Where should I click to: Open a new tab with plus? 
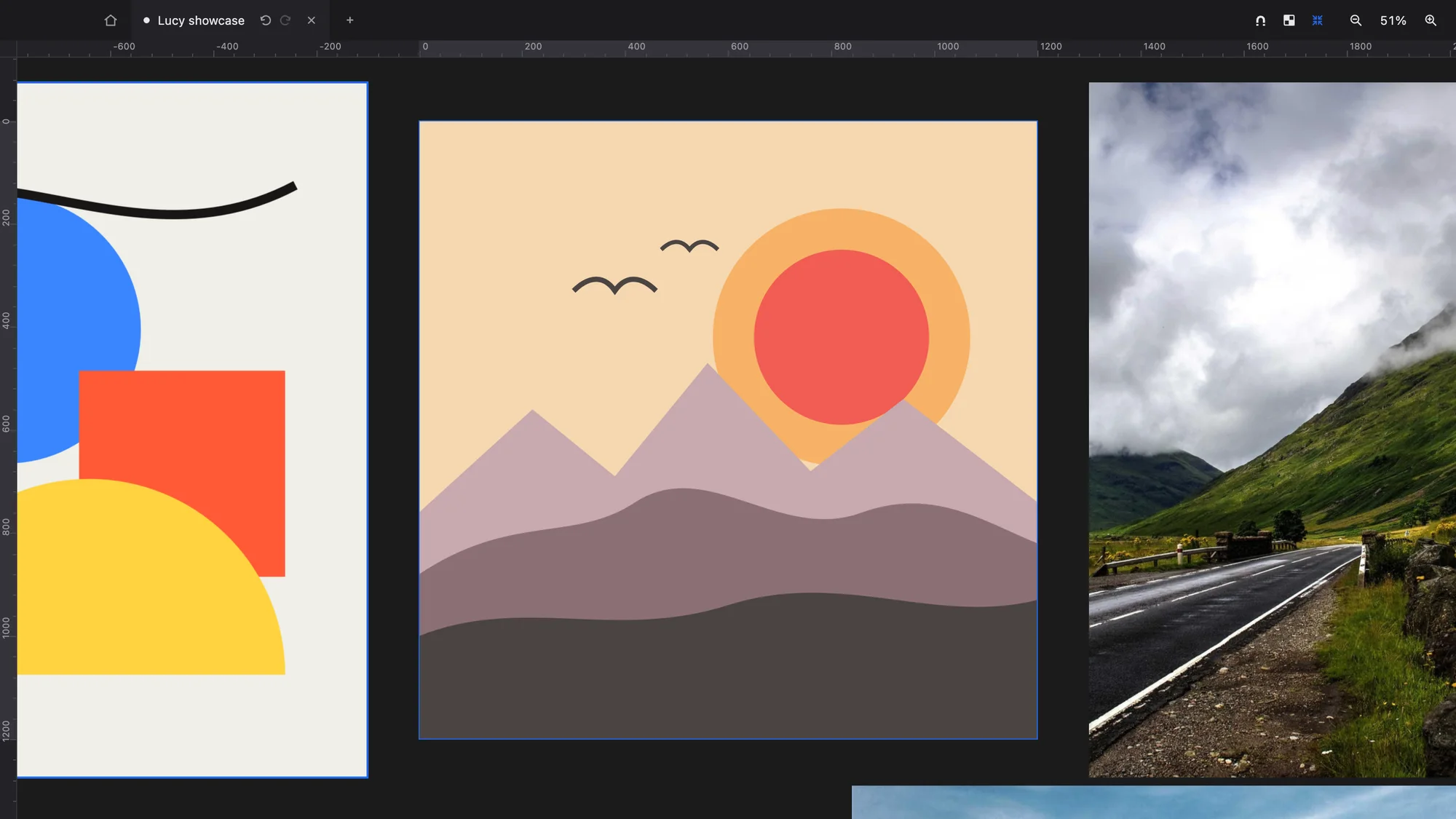tap(350, 20)
